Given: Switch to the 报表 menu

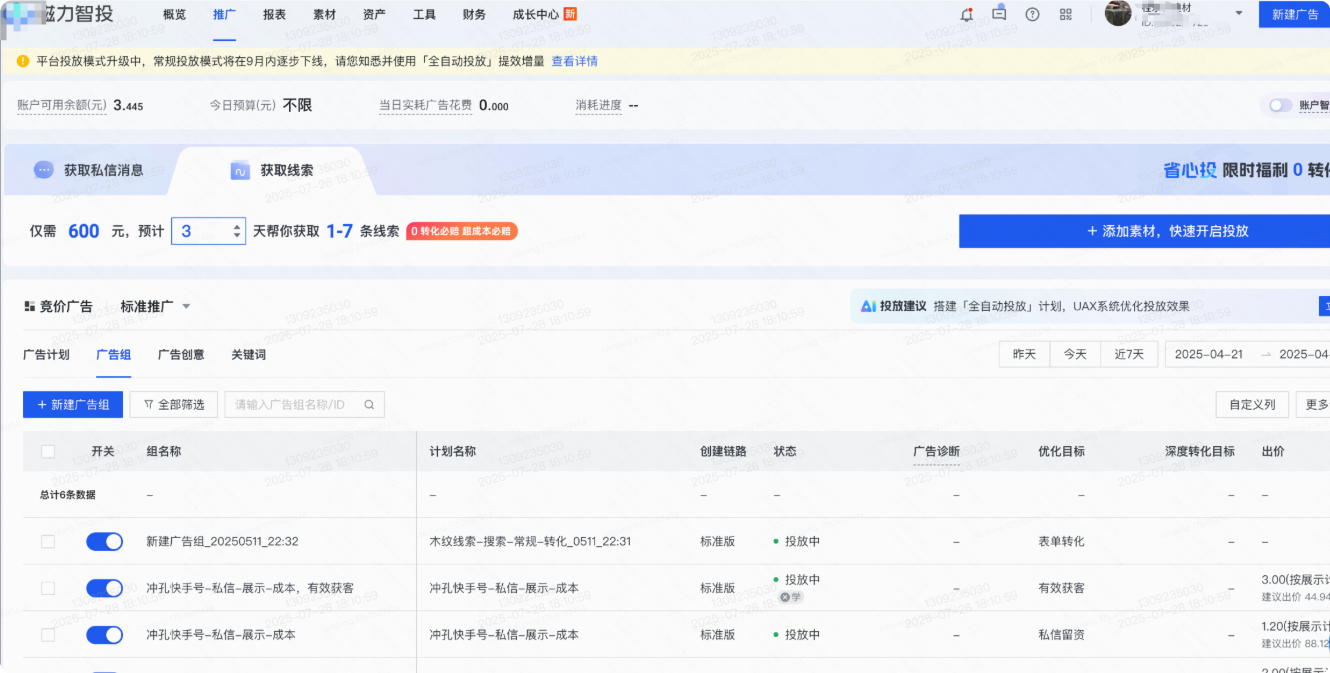Looking at the screenshot, I should pyautogui.click(x=274, y=14).
